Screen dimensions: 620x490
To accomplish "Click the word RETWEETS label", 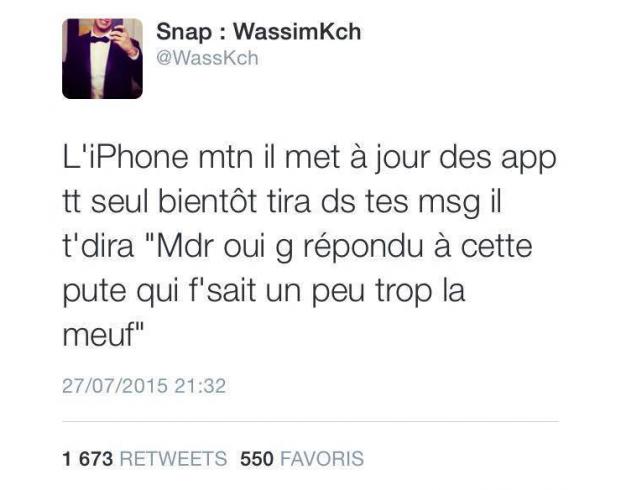I will click(x=173, y=459).
